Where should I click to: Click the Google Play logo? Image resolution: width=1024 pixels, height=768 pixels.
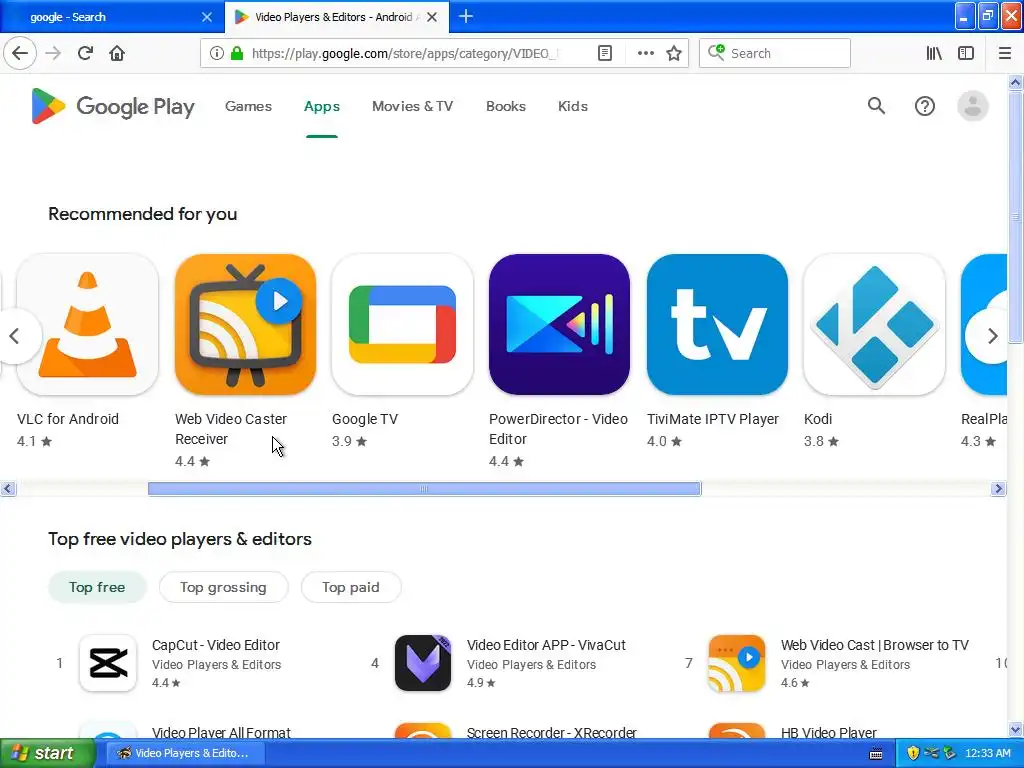pos(113,106)
